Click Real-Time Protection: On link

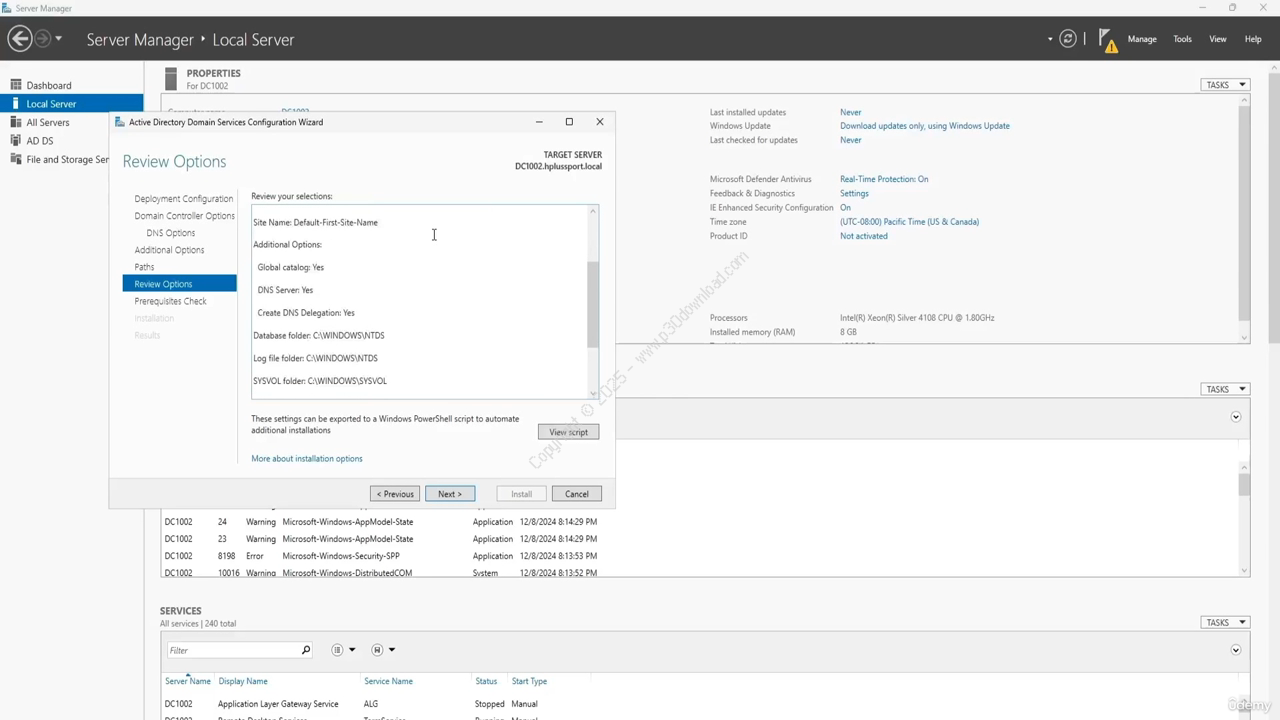click(884, 179)
